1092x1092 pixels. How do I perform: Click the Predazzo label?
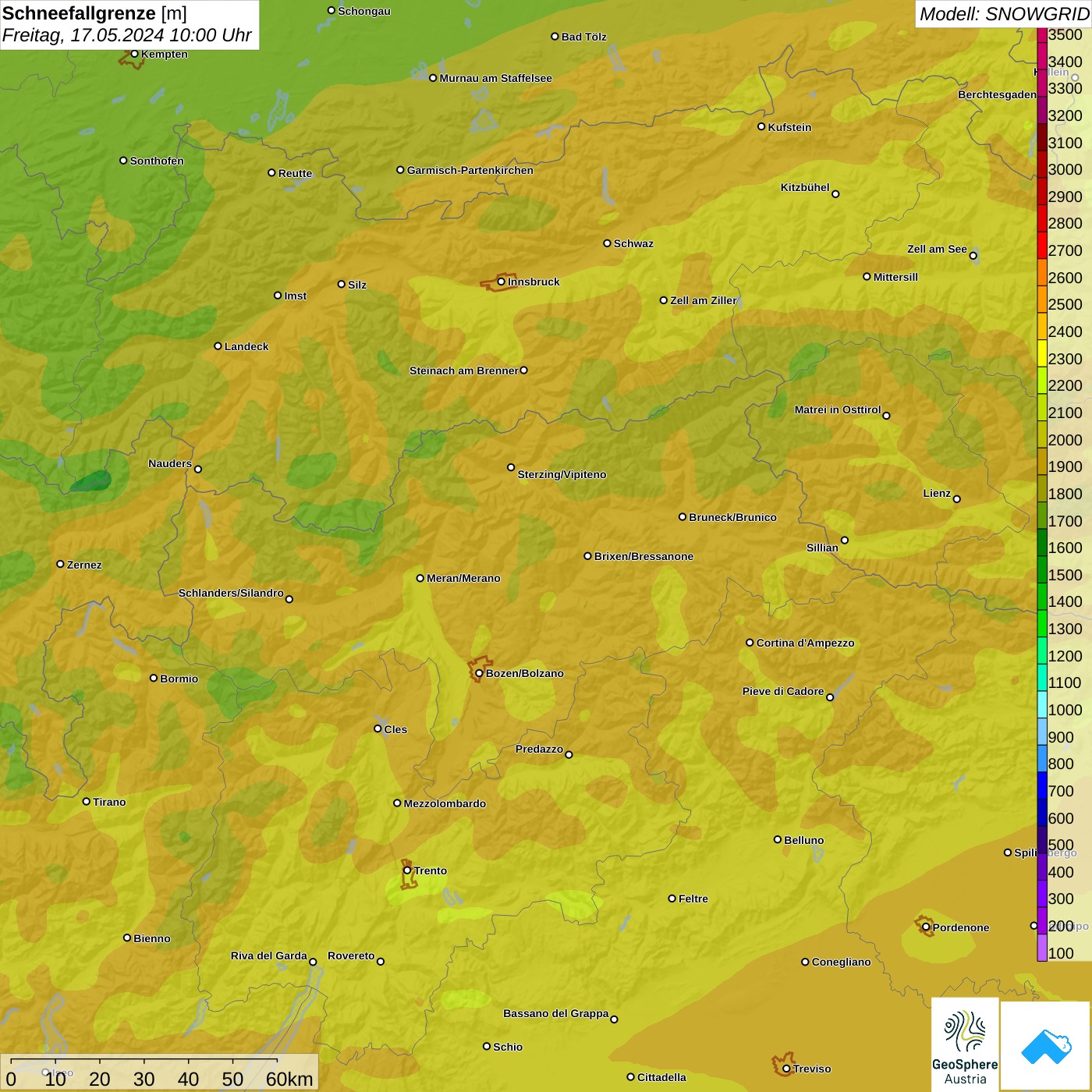pyautogui.click(x=539, y=749)
